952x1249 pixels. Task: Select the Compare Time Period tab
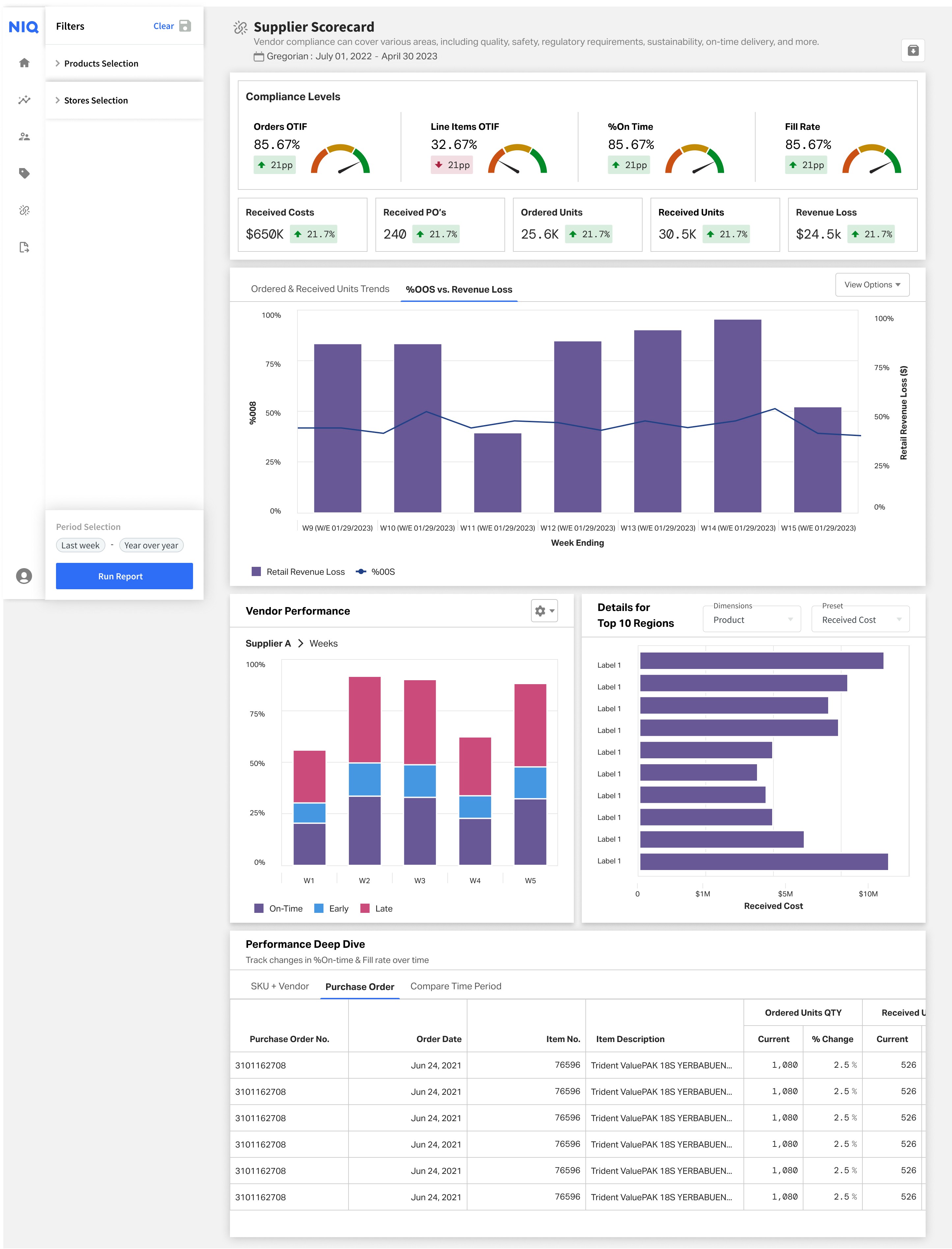coord(456,986)
